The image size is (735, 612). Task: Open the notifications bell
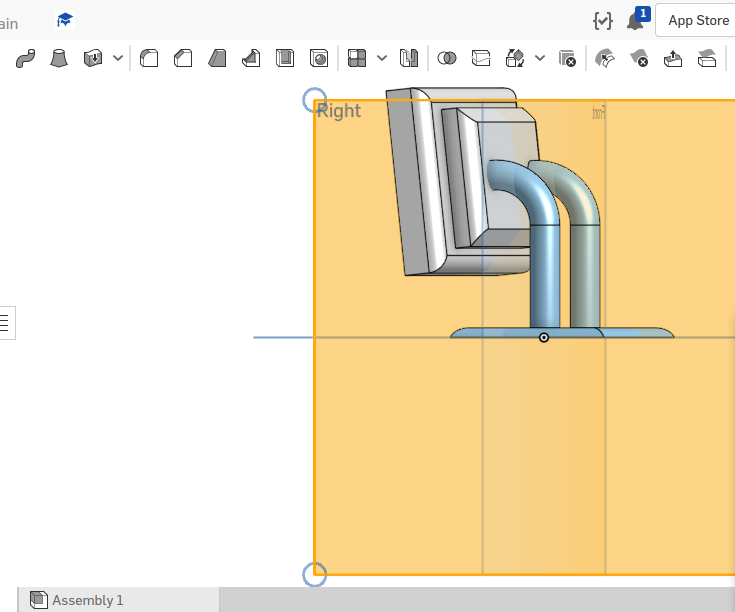point(635,21)
